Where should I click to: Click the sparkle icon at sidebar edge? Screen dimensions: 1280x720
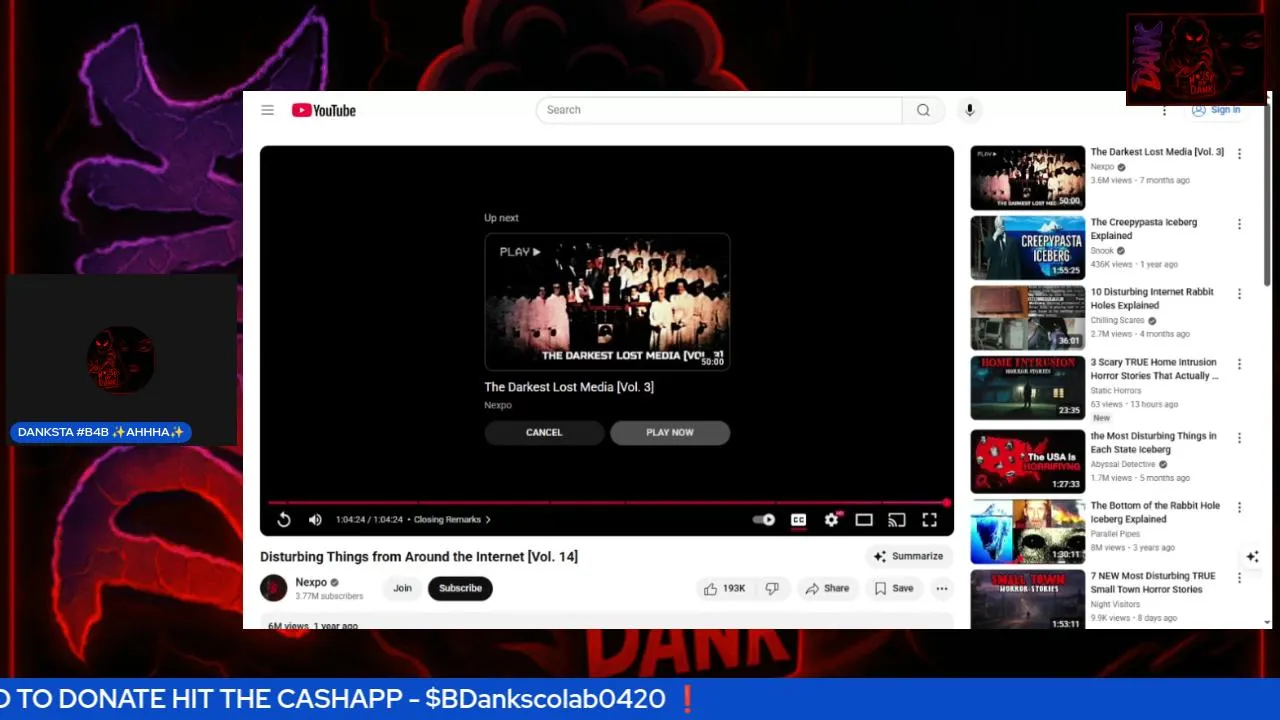1252,556
